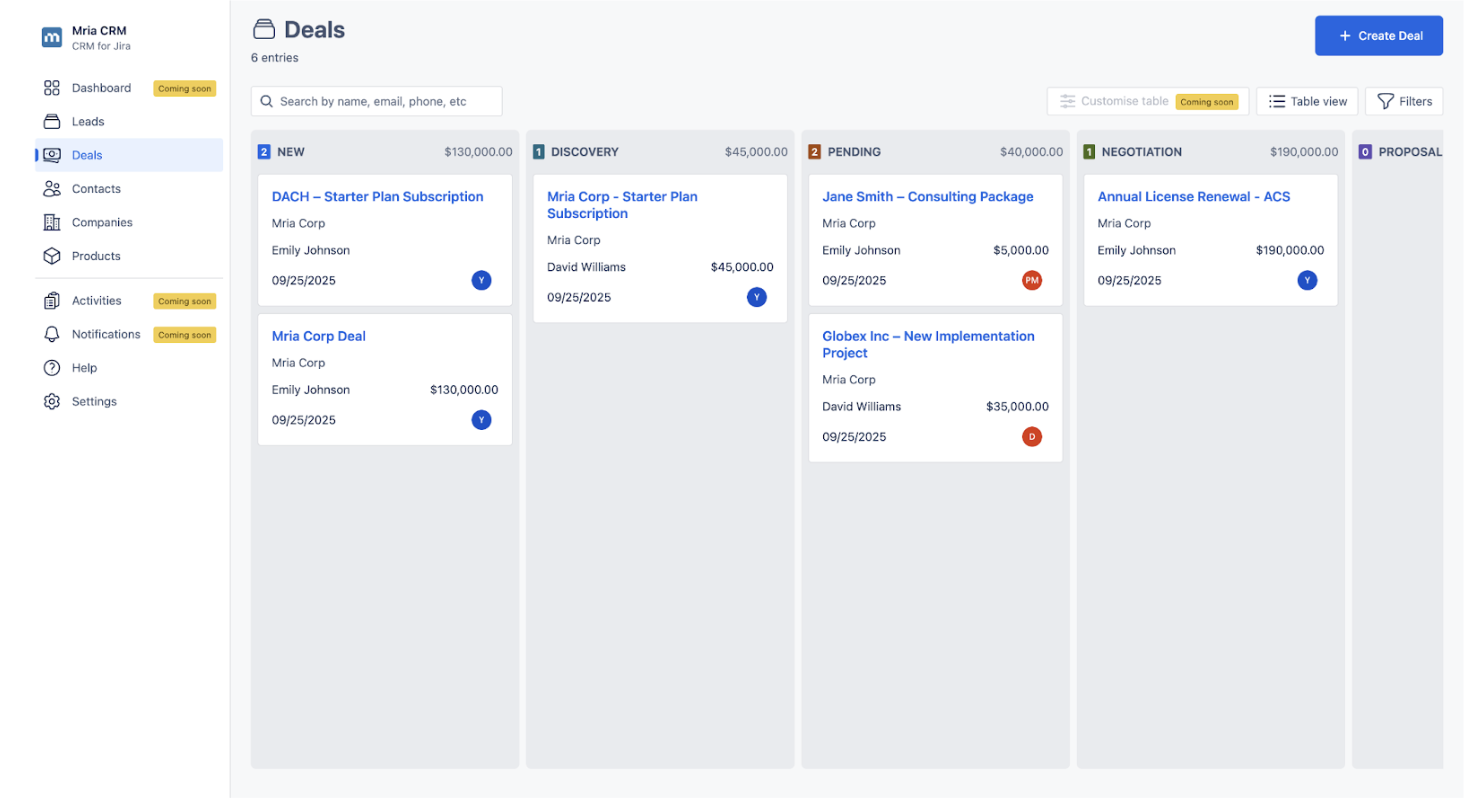Switch to Table view
The image size is (1466, 798).
[x=1307, y=101]
